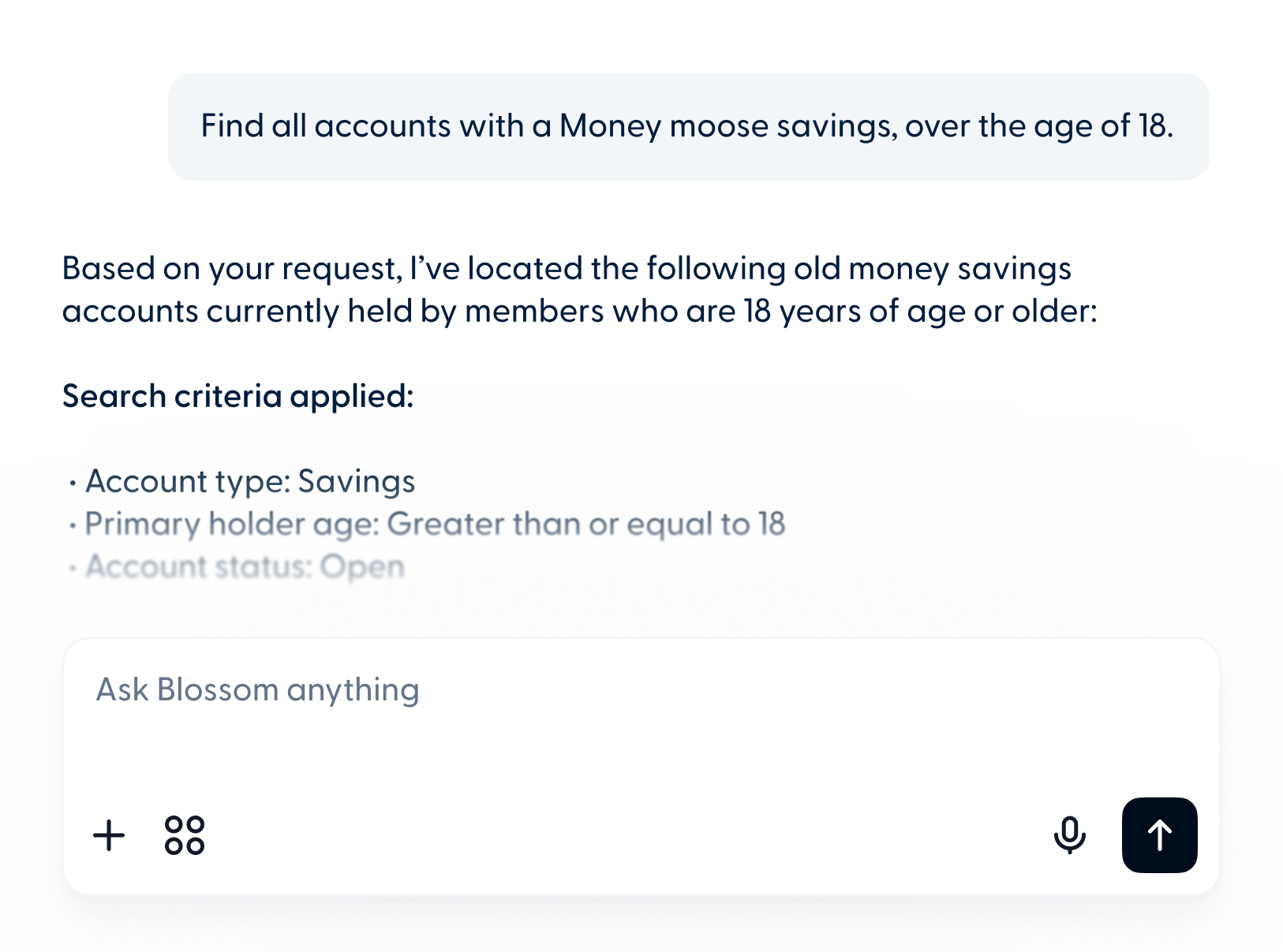Click the 'Account status' label text
1283x952 pixels.
[x=197, y=567]
